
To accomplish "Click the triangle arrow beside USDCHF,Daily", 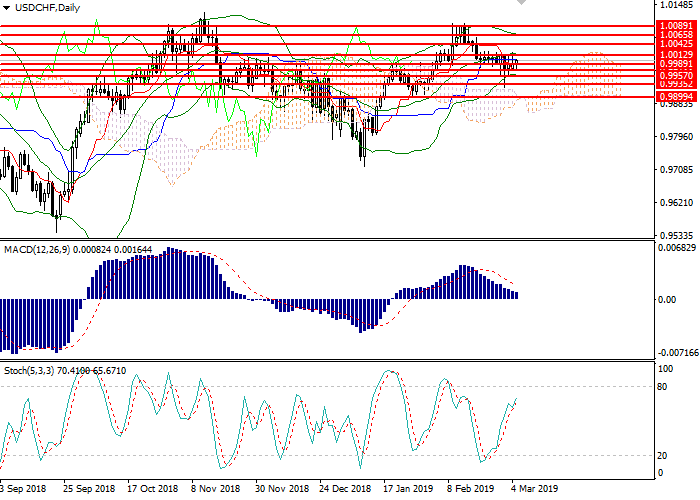I will point(8,8).
